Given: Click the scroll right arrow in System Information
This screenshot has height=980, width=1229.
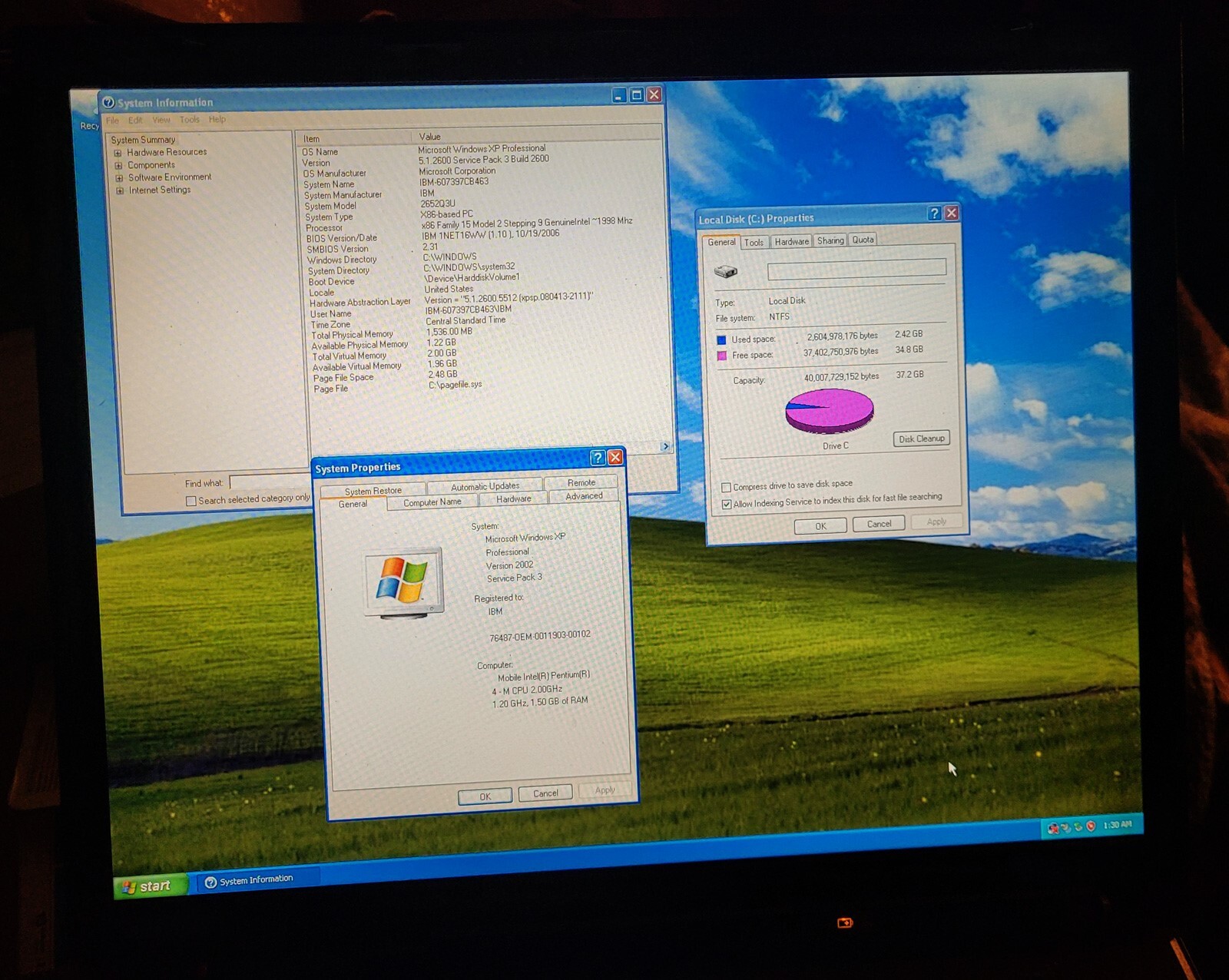Looking at the screenshot, I should [665, 446].
